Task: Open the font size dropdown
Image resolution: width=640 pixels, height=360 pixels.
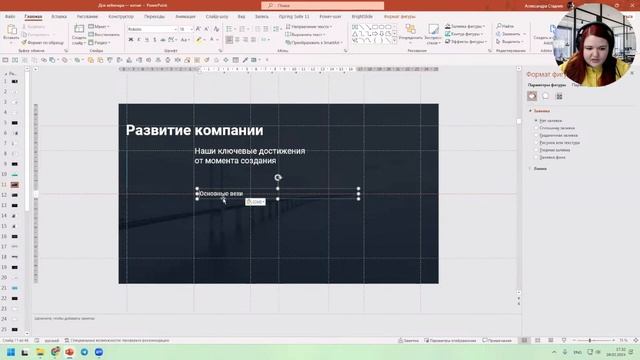Action: pos(191,29)
